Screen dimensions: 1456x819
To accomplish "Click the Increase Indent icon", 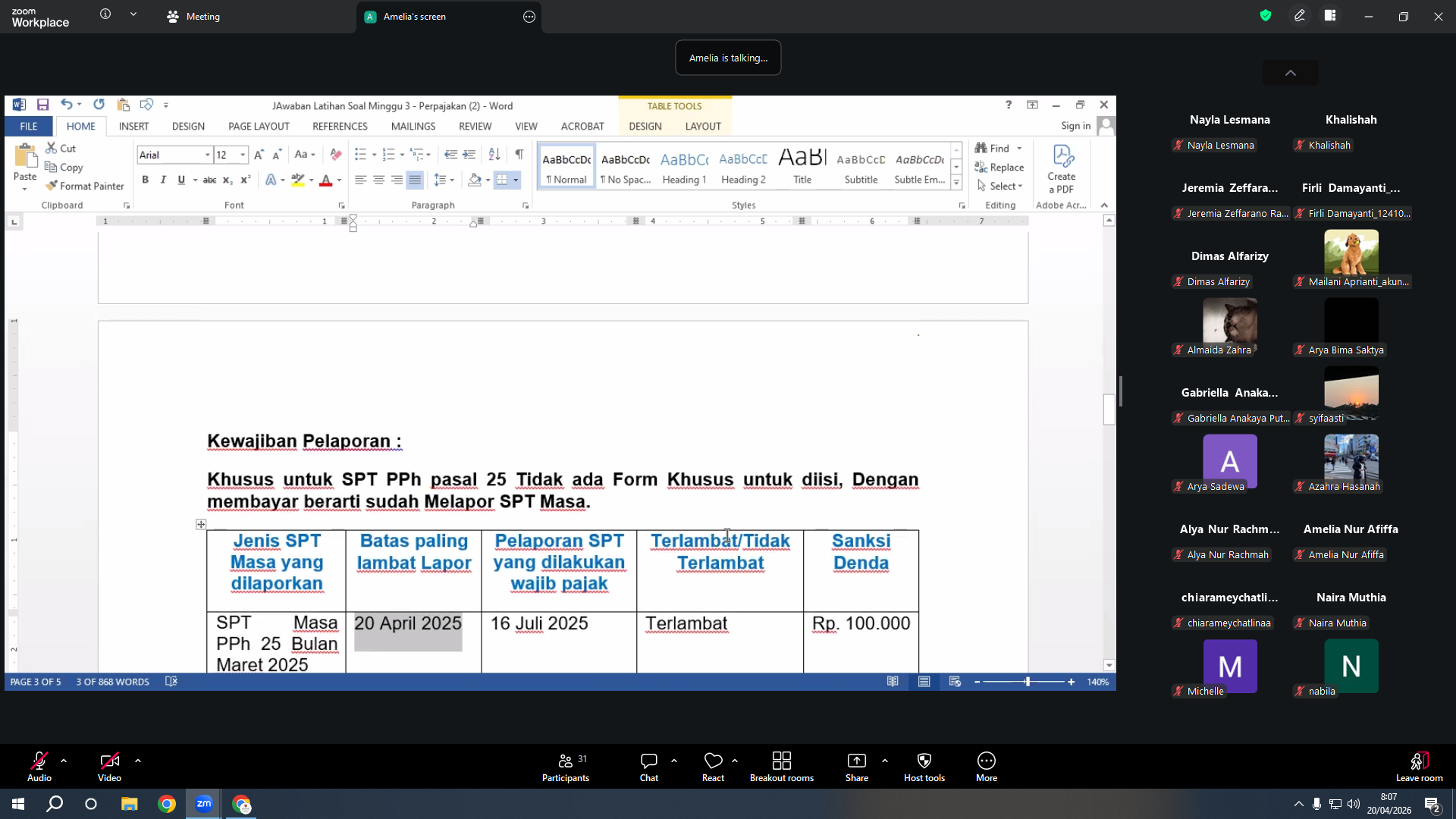I will coord(469,155).
